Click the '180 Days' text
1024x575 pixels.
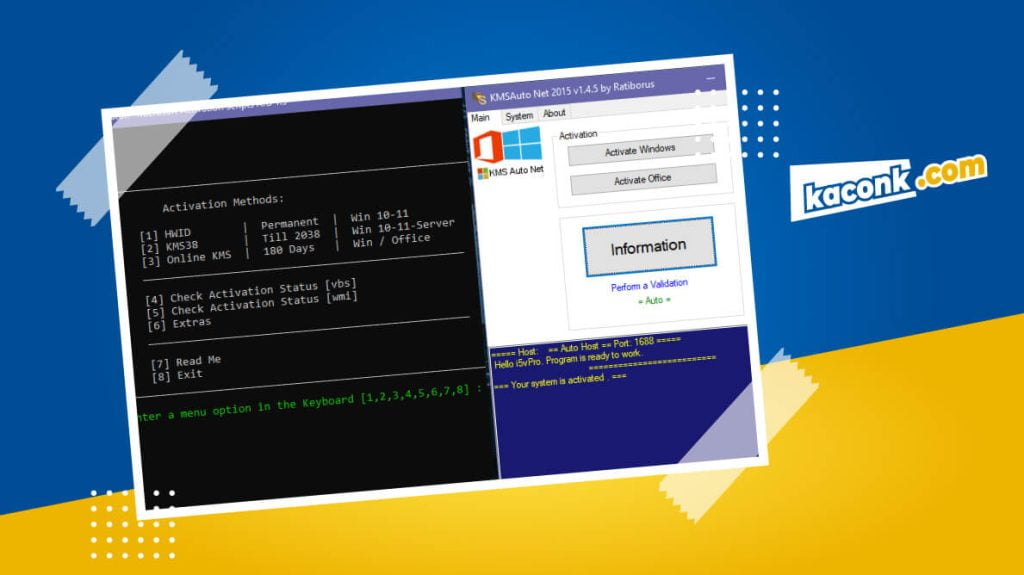coord(289,250)
